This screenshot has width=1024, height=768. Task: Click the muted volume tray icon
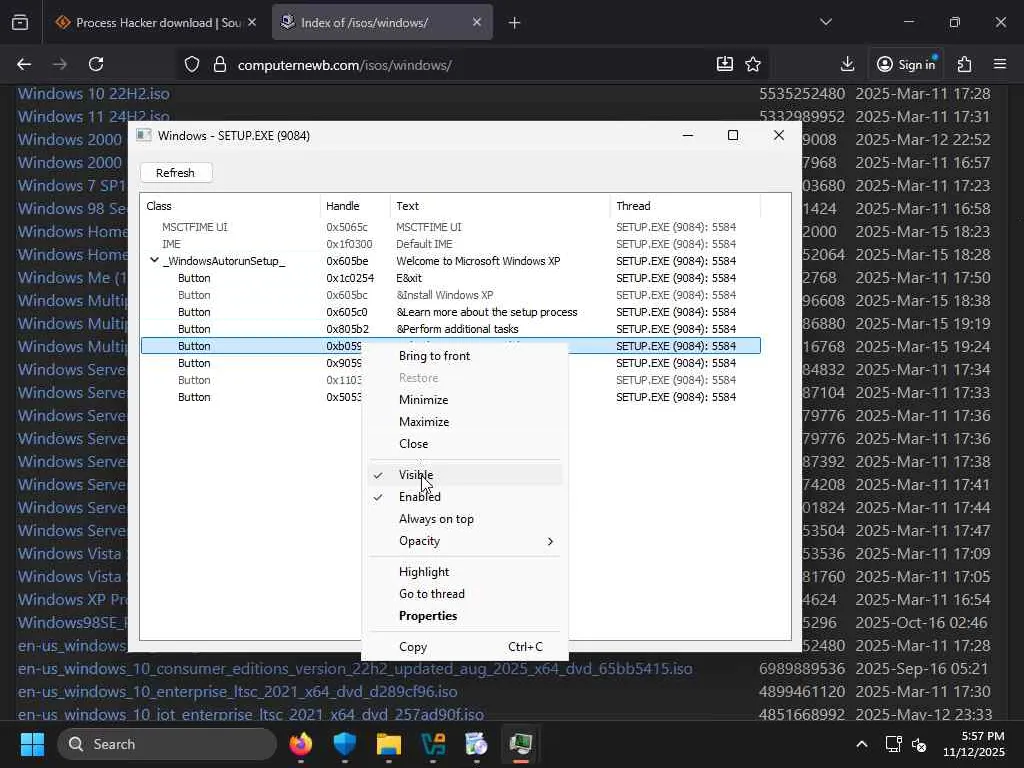coord(919,744)
